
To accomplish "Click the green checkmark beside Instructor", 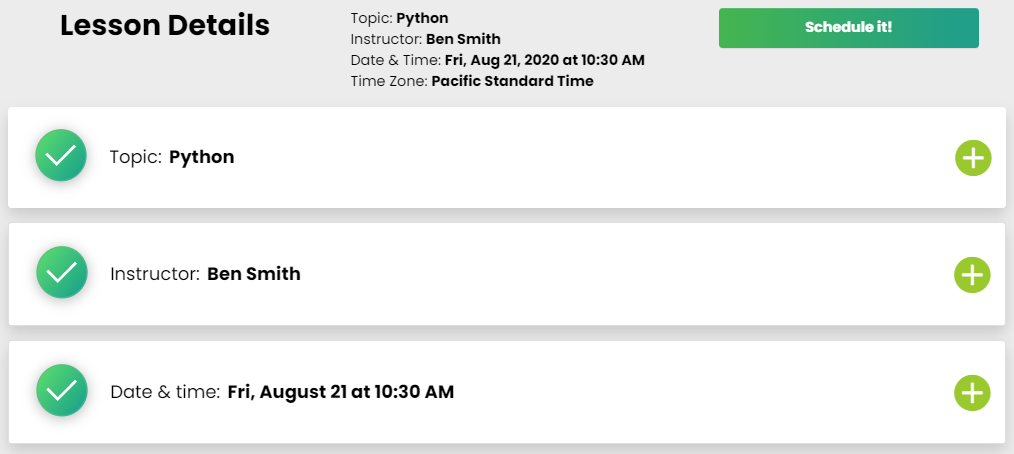I will [x=61, y=272].
